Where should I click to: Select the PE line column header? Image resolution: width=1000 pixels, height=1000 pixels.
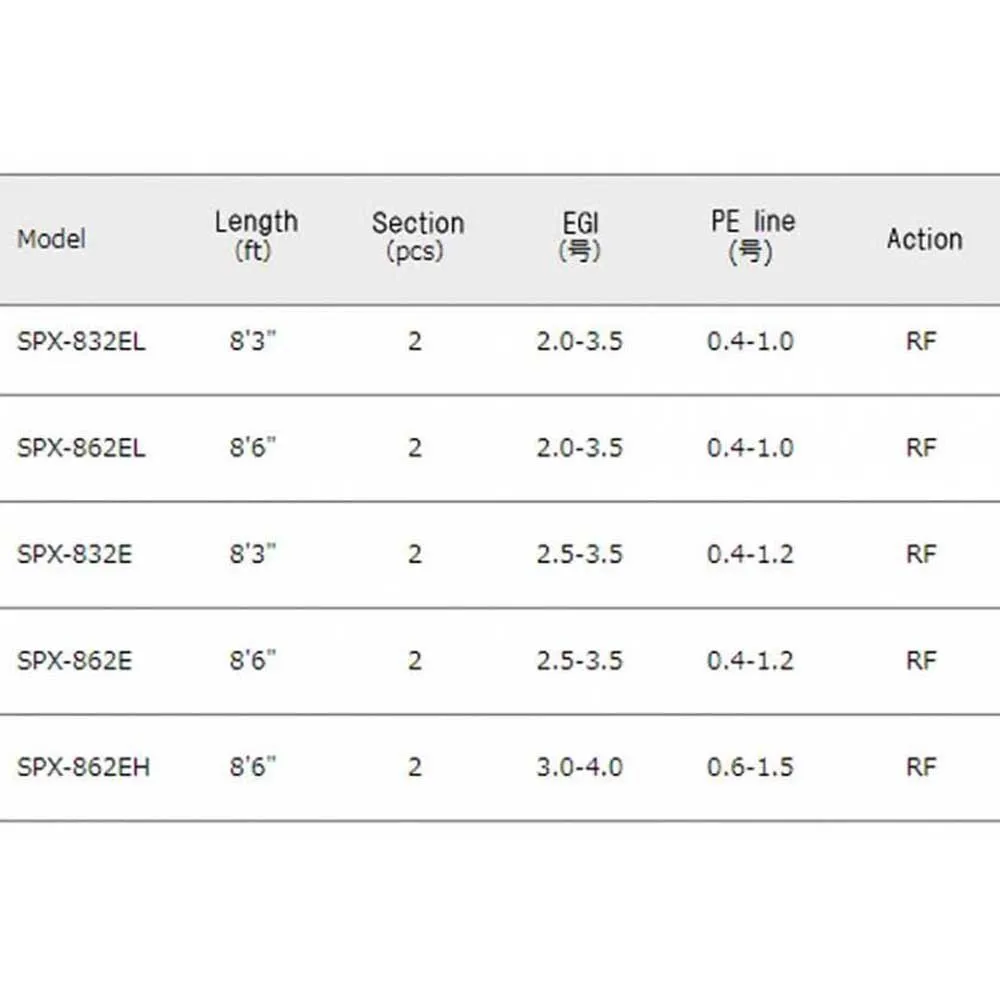tap(752, 236)
